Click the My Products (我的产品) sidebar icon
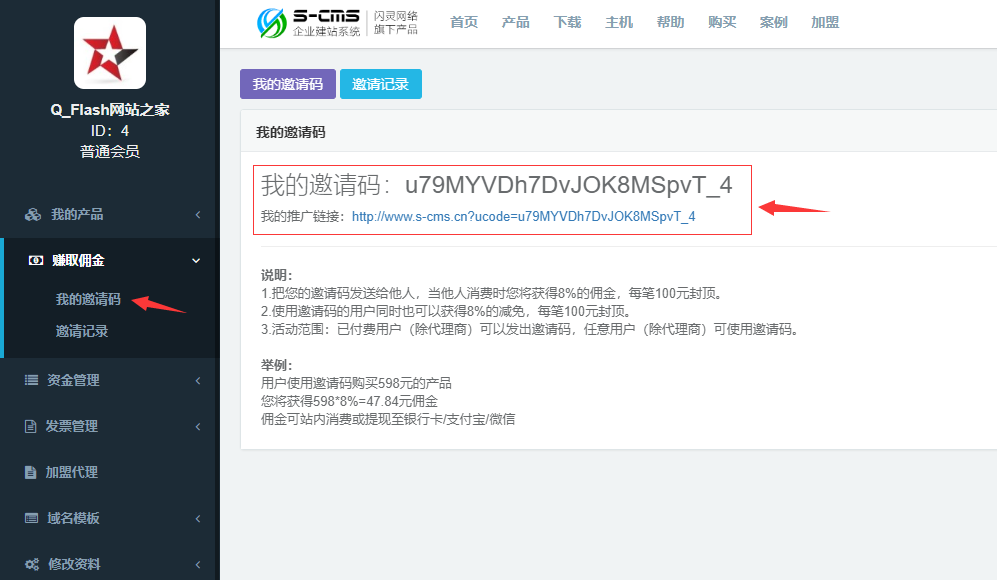 pyautogui.click(x=33, y=214)
